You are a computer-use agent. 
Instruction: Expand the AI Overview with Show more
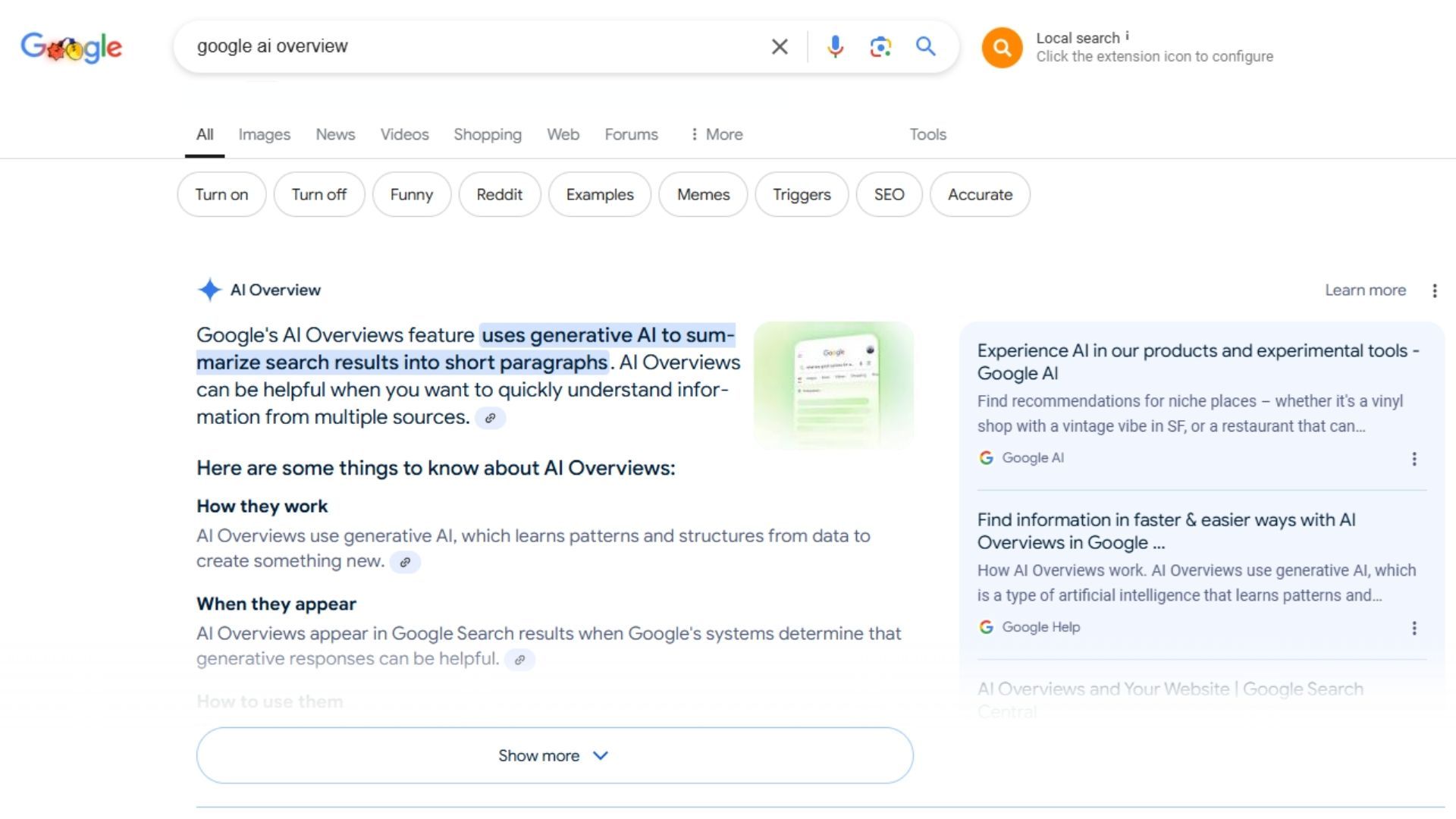(x=554, y=755)
